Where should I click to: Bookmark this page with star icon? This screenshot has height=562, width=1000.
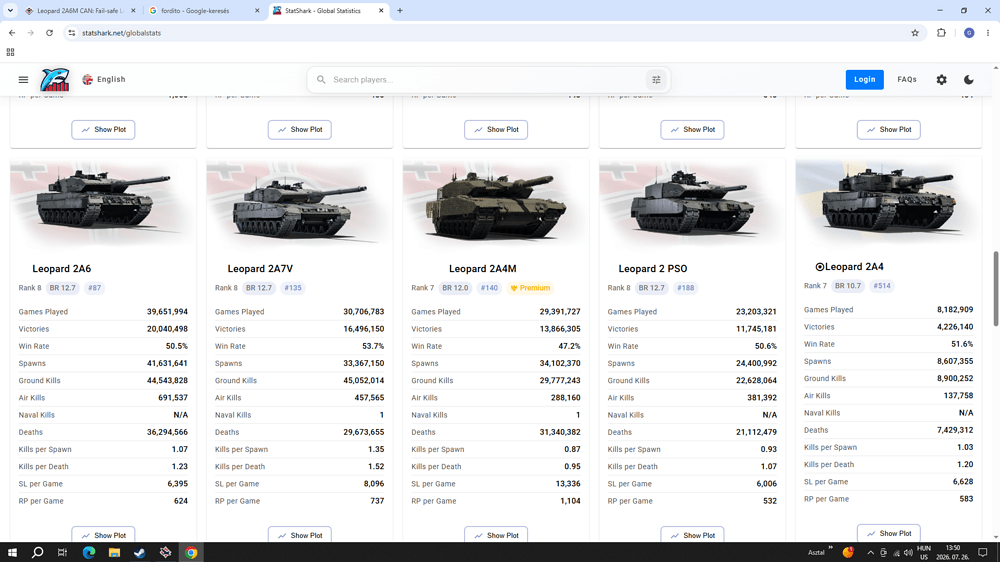pyautogui.click(x=915, y=33)
